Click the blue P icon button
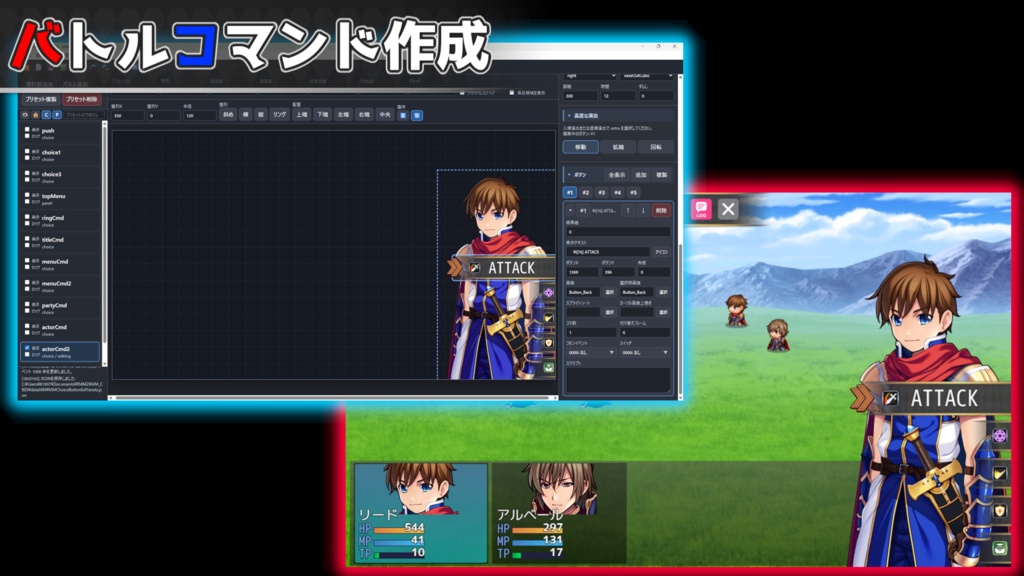The height and width of the screenshot is (576, 1024). point(57,115)
